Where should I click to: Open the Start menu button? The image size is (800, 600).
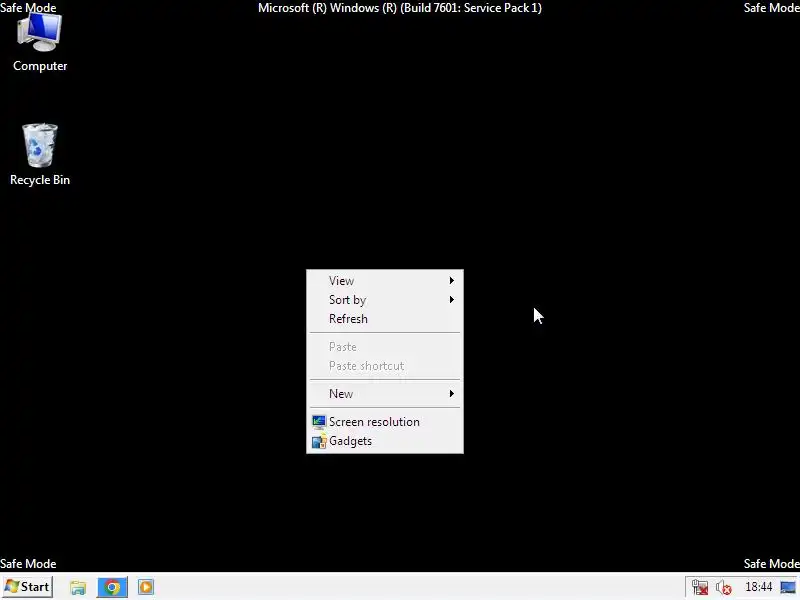pos(27,587)
